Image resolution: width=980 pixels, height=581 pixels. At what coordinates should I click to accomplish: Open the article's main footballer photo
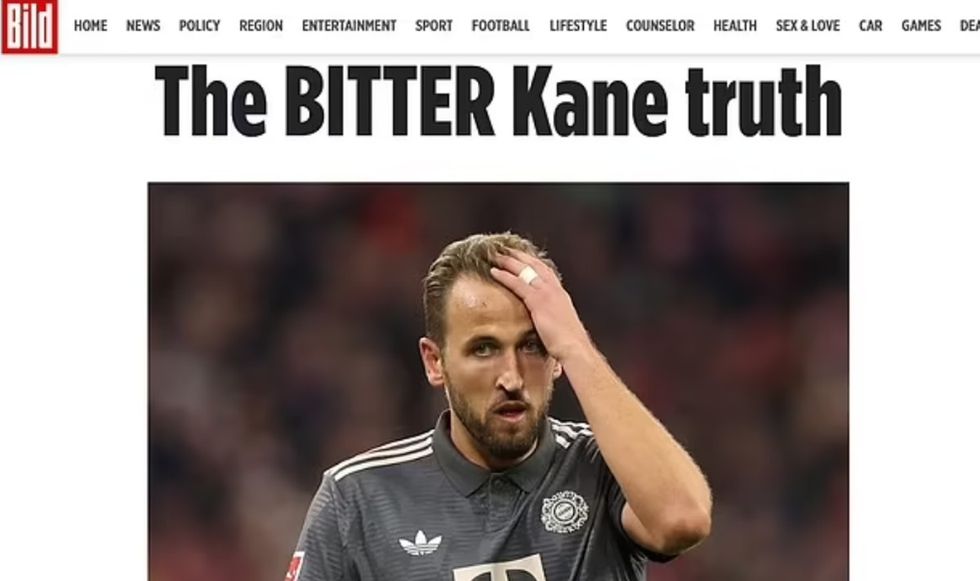[498, 382]
